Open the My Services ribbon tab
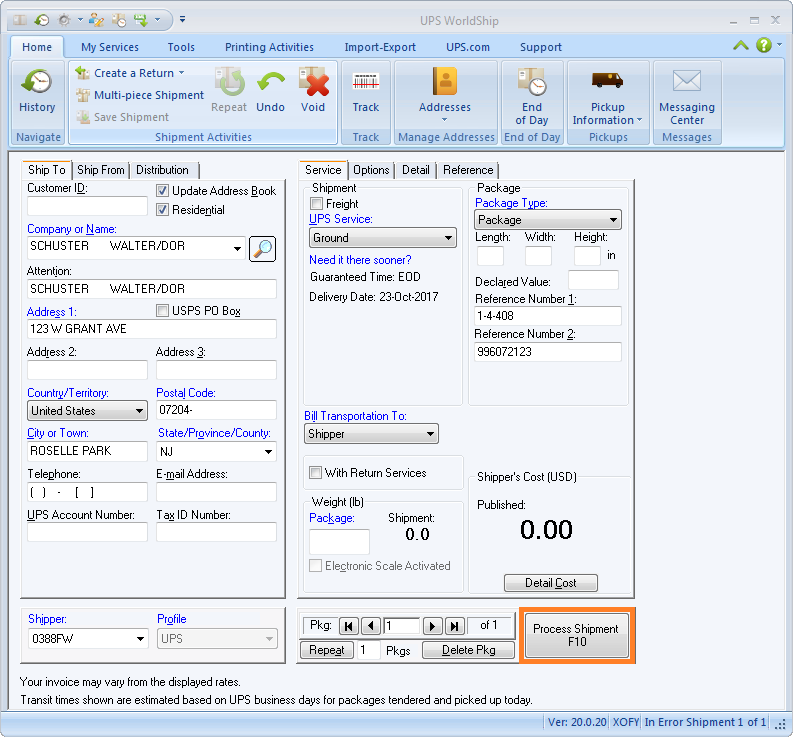793x737 pixels. 110,47
